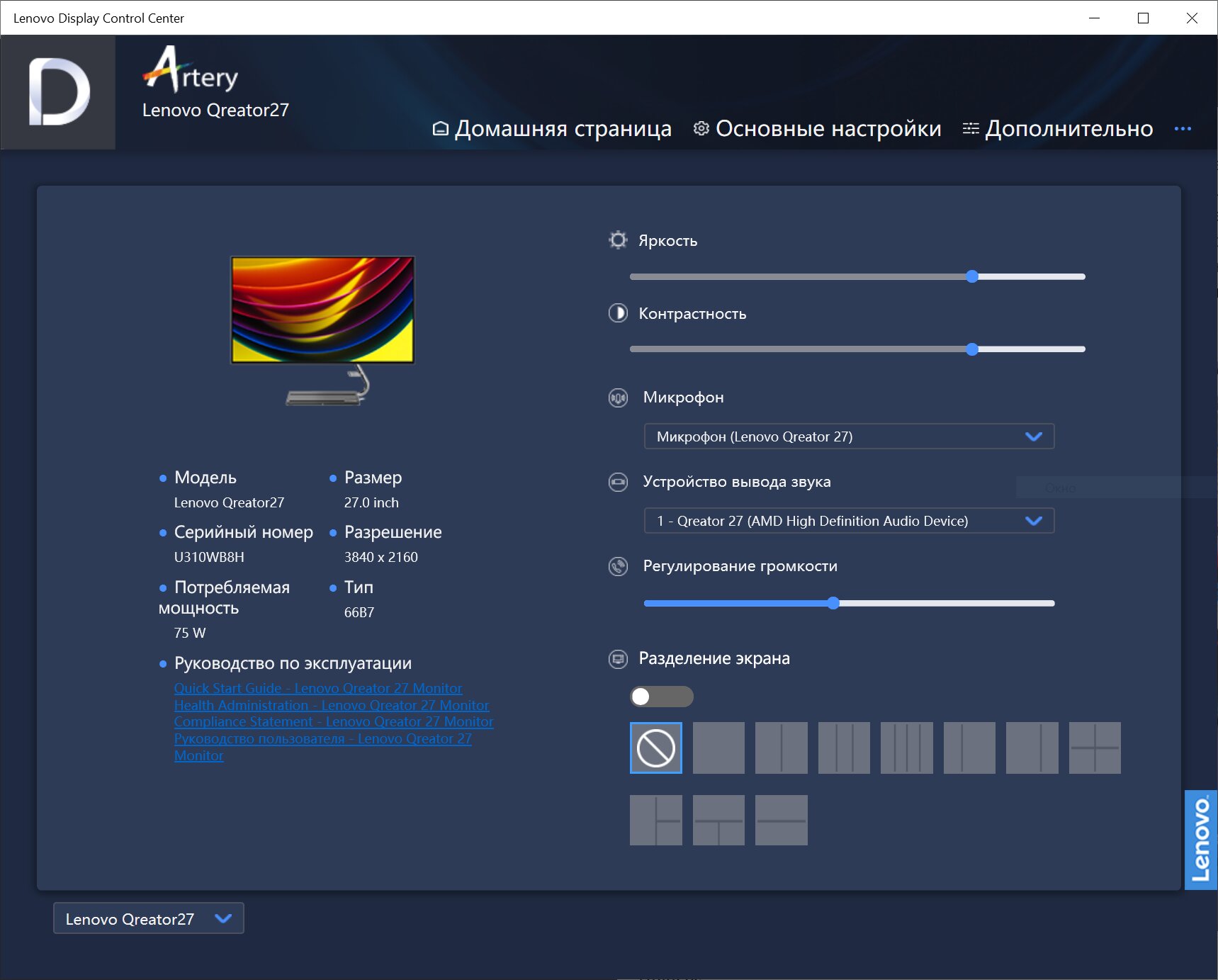Viewport: 1218px width, 980px height.
Task: Click the screen split monitor icon
Action: tap(618, 659)
